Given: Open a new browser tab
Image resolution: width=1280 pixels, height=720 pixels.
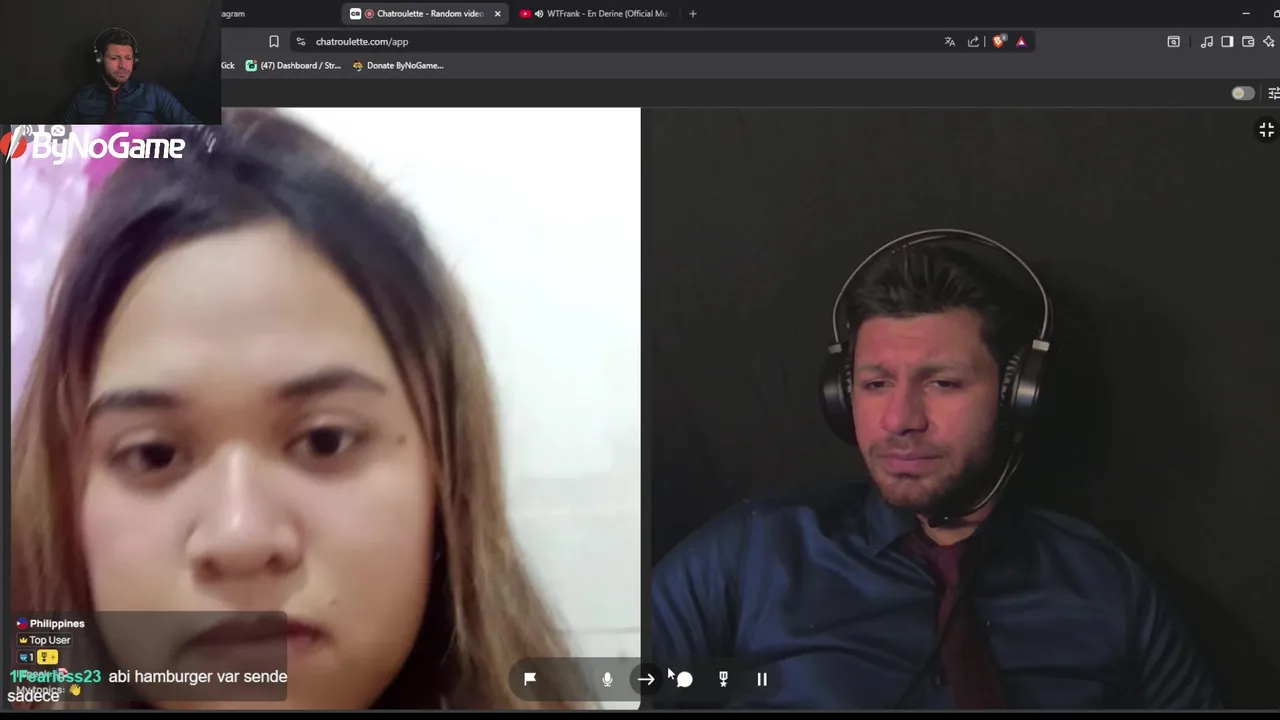Looking at the screenshot, I should (693, 14).
